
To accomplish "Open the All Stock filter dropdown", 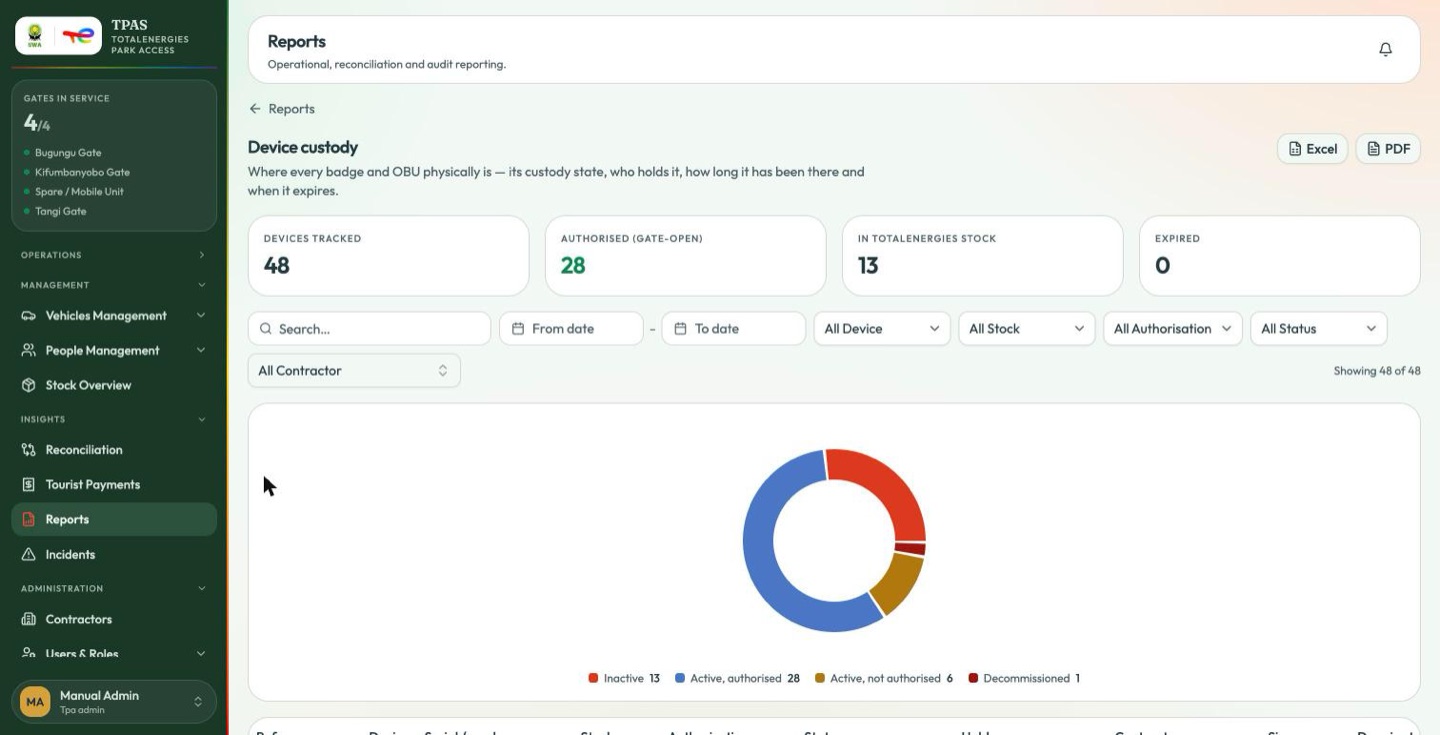I will 1027,329.
